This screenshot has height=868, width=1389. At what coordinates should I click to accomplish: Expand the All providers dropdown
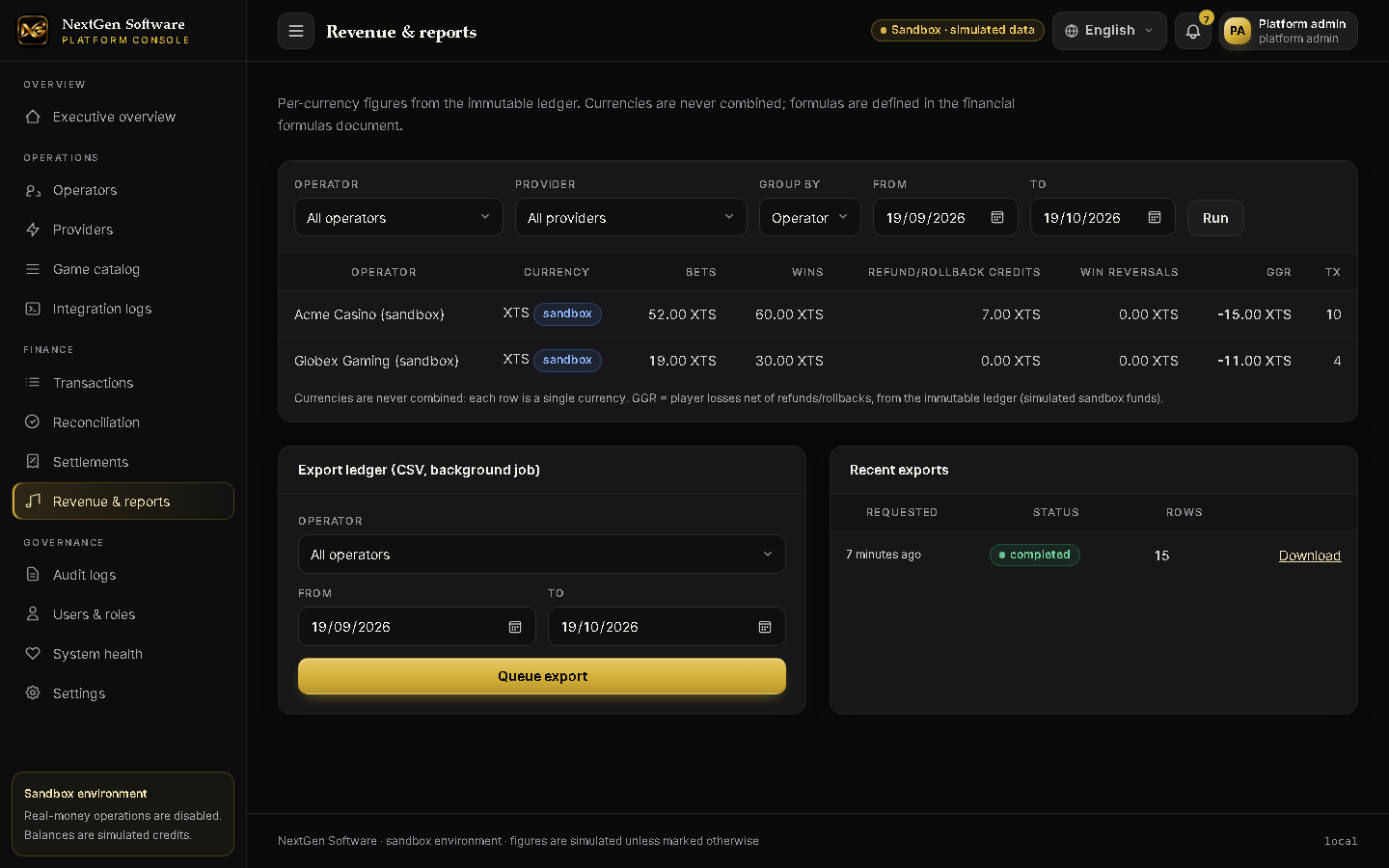[x=631, y=217]
